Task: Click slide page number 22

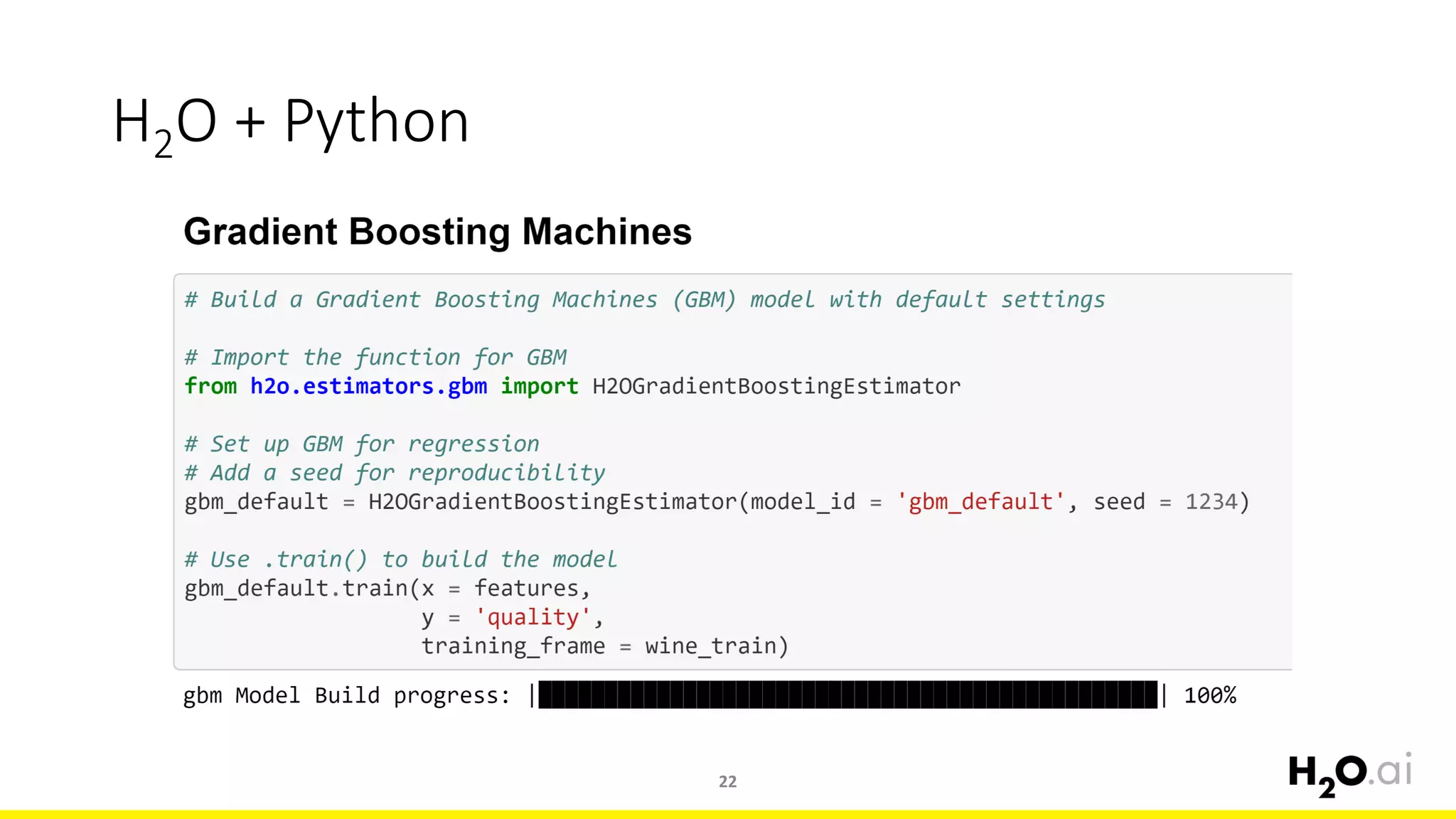Action: point(728,781)
